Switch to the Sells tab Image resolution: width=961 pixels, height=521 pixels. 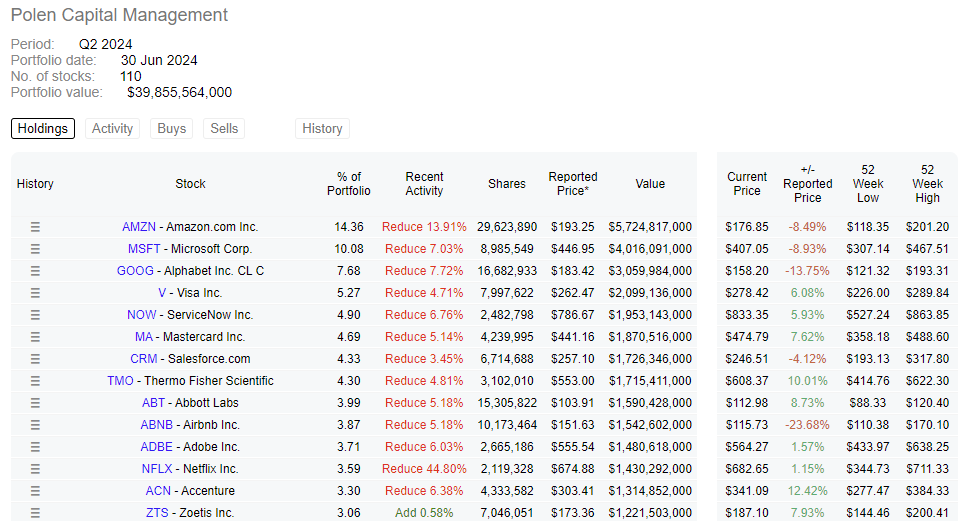(224, 129)
